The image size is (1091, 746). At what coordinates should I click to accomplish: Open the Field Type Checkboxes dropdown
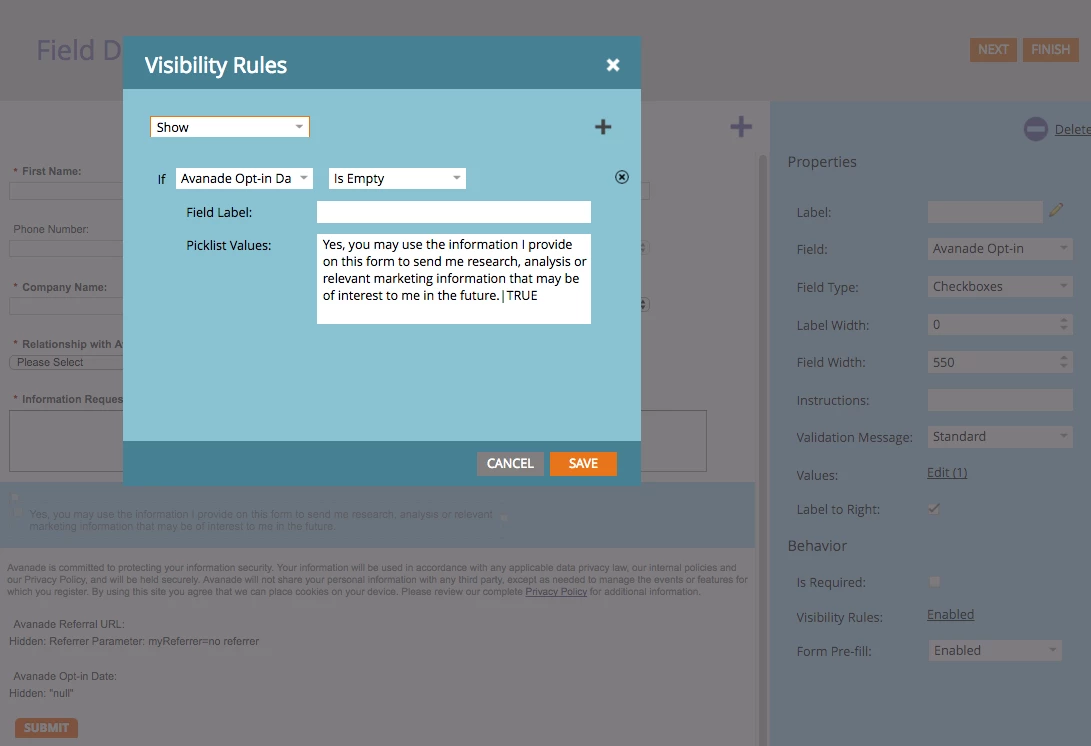click(1000, 286)
